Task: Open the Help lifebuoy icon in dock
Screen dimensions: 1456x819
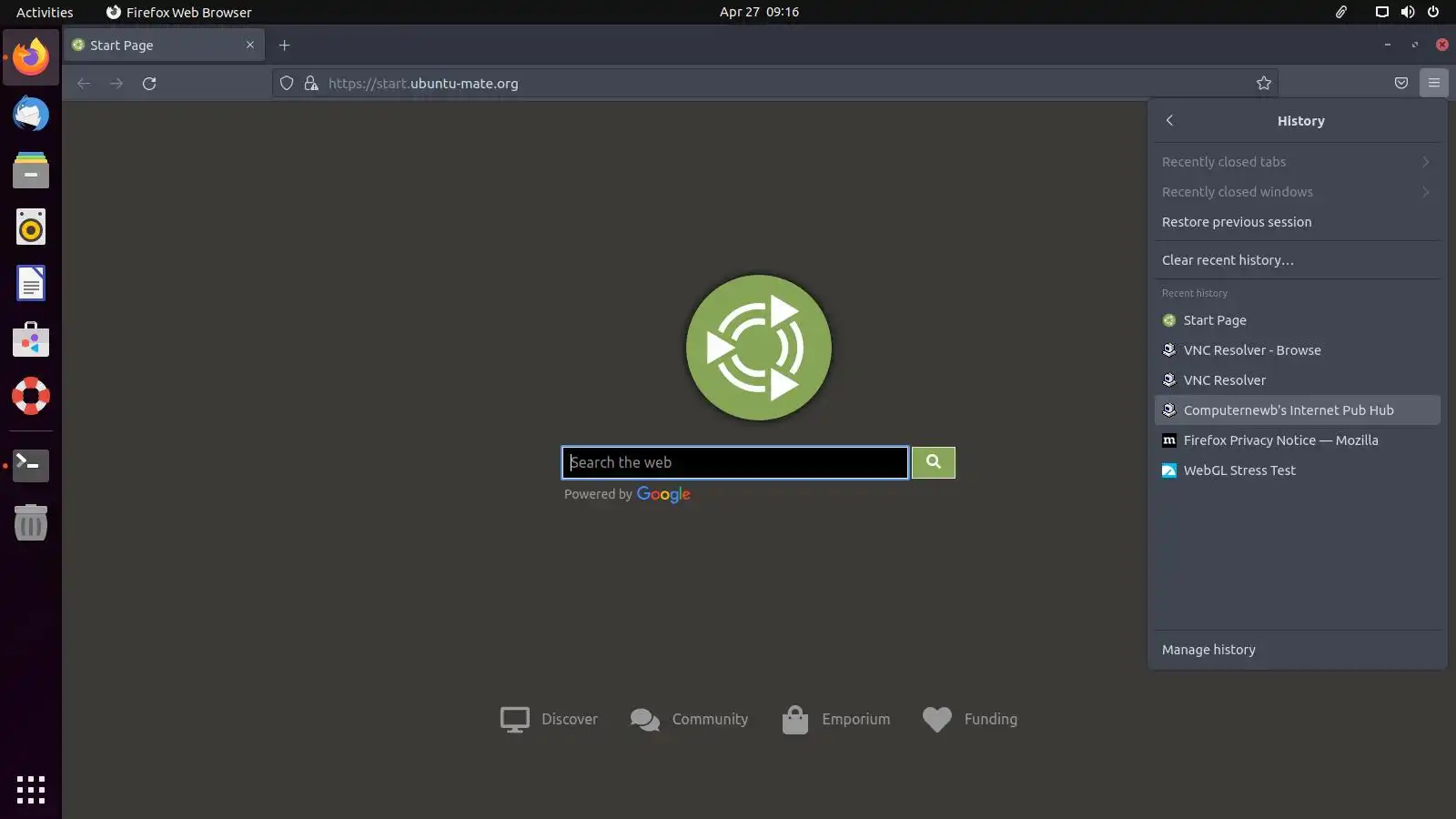Action: point(31,397)
